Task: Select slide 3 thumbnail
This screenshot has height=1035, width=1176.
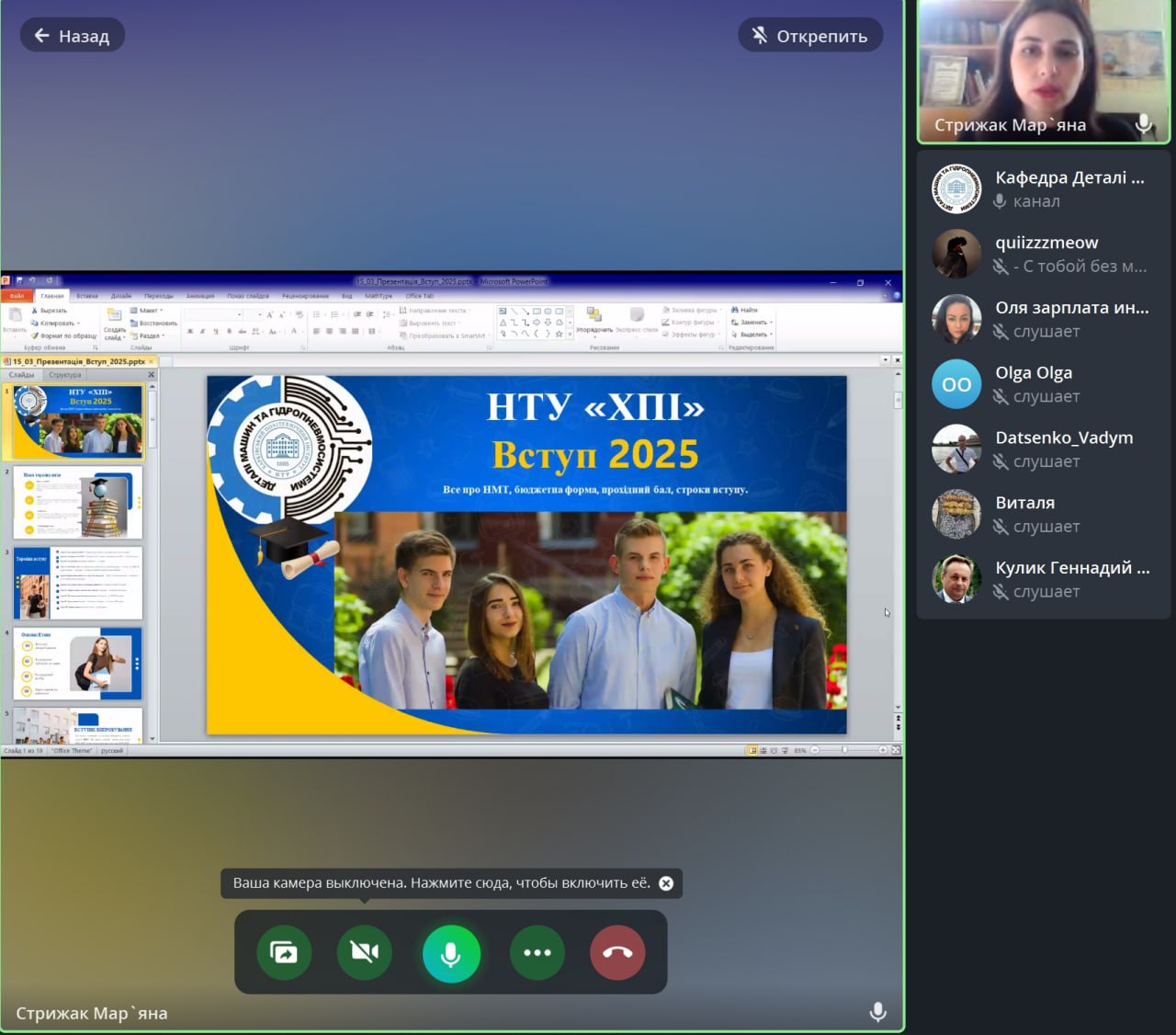Action: [x=78, y=584]
